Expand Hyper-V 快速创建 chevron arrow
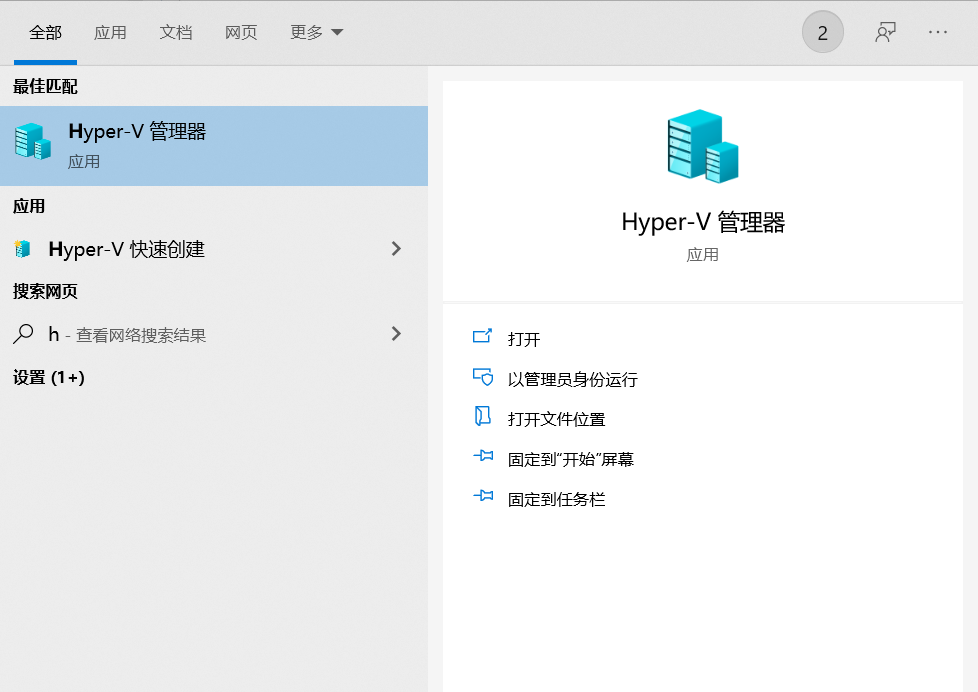This screenshot has width=978, height=692. [x=396, y=249]
